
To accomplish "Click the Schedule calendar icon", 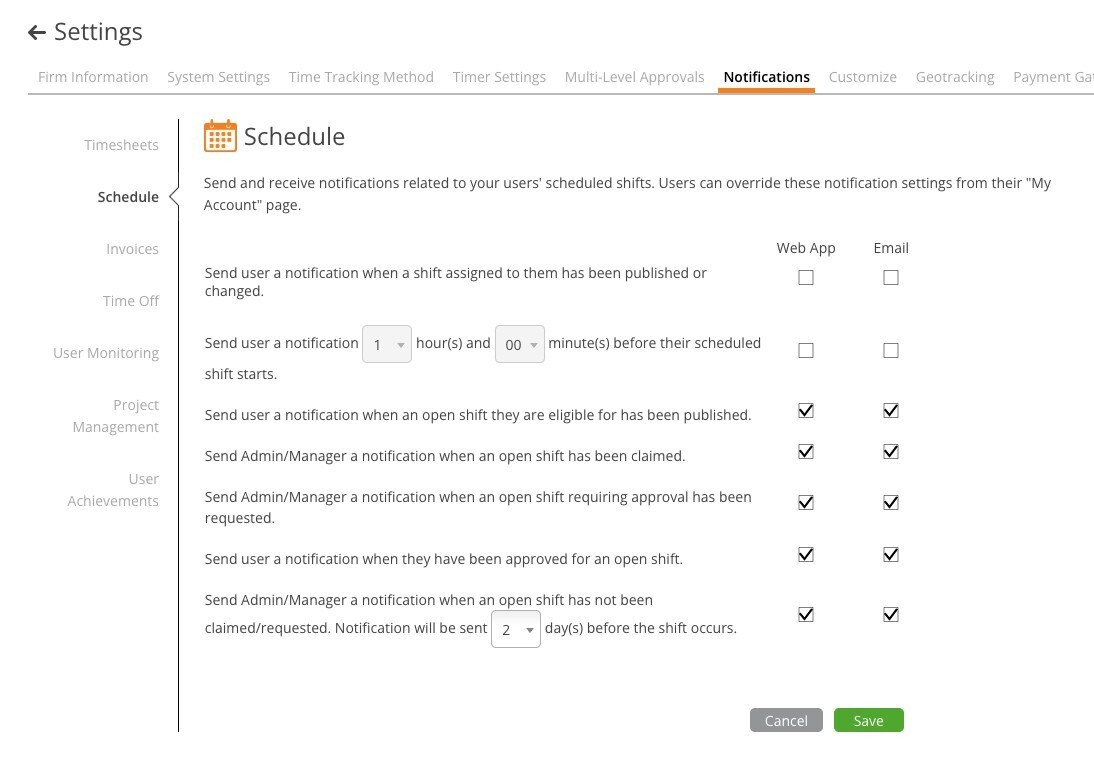I will (x=220, y=136).
